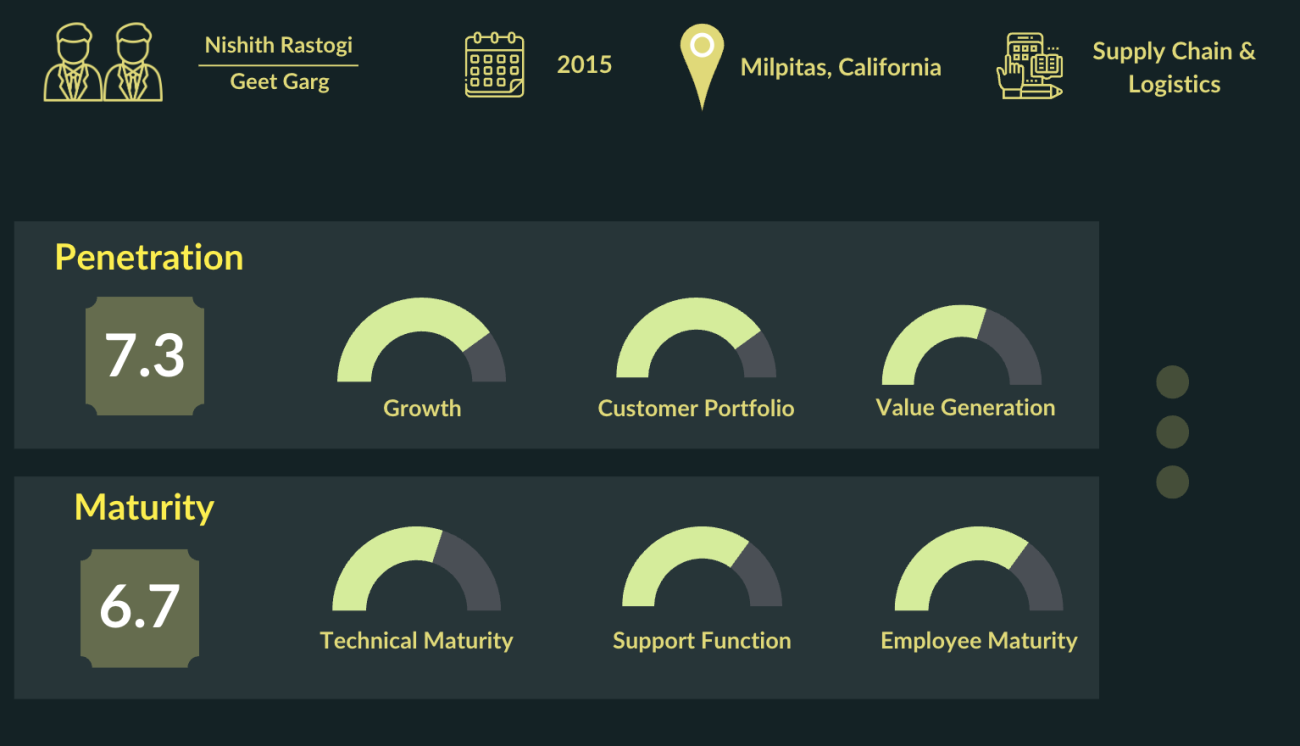This screenshot has height=746, width=1300.
Task: Click the Supply Chain & Logistics label
Action: tap(1174, 67)
